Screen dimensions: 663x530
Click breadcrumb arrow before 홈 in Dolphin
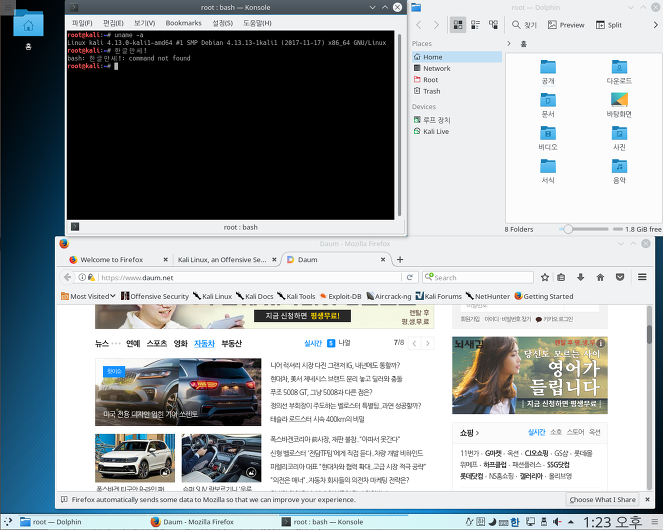coord(509,44)
